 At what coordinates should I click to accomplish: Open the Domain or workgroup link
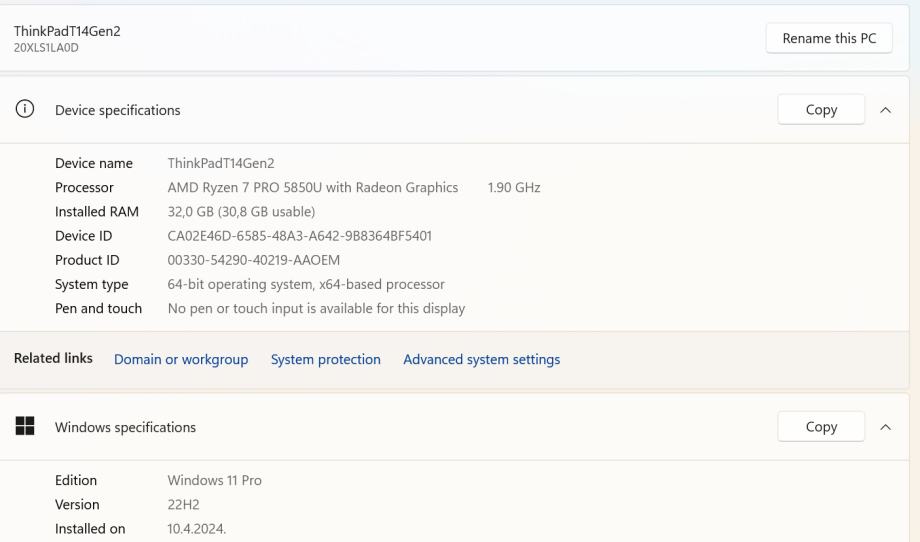pyautogui.click(x=181, y=360)
